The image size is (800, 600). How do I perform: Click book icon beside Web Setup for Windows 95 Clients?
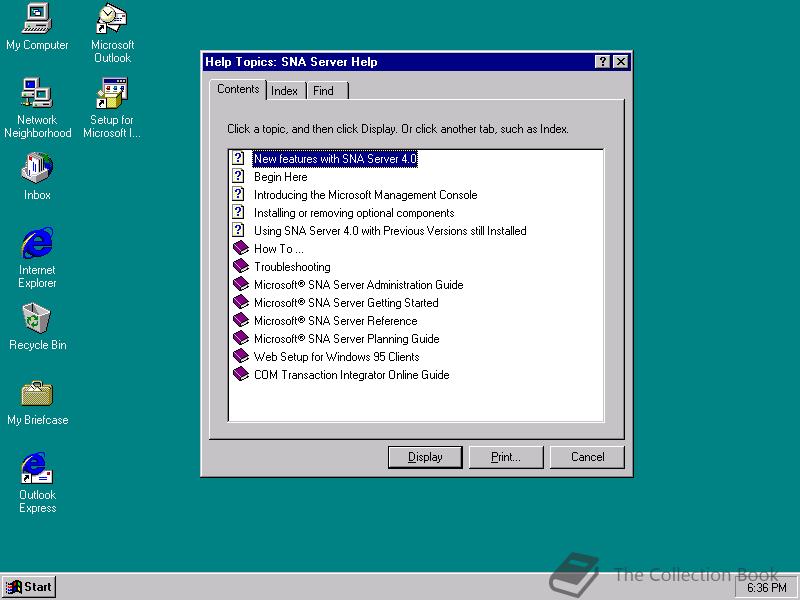pos(240,356)
